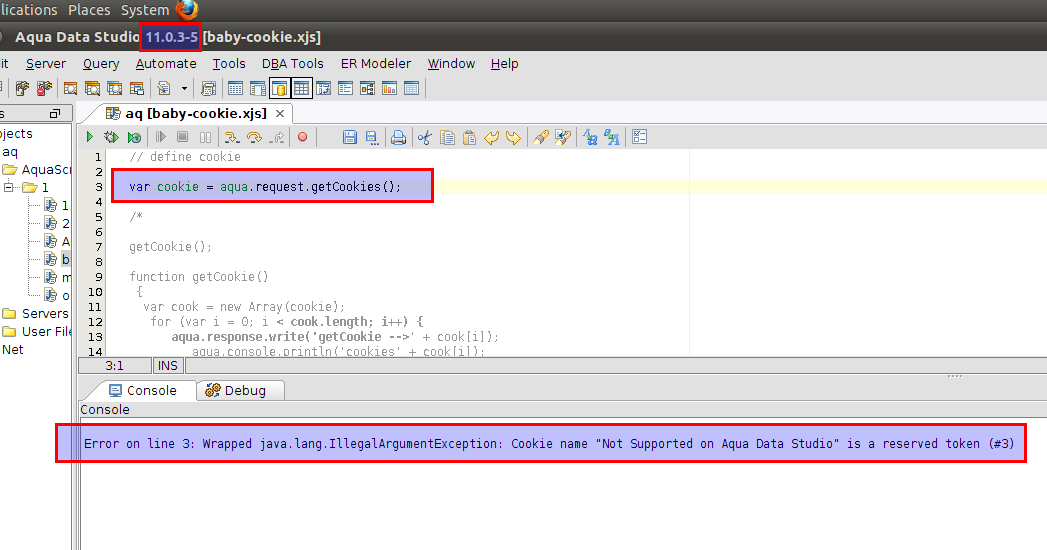Viewport: 1047px width, 550px height.
Task: Open the Server menu
Action: [46, 63]
